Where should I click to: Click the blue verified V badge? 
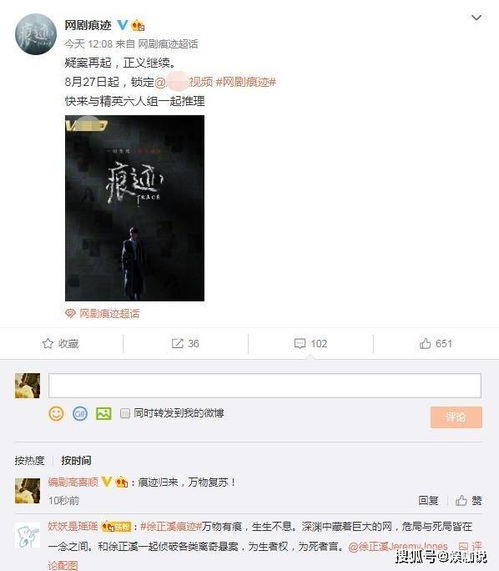coord(122,25)
